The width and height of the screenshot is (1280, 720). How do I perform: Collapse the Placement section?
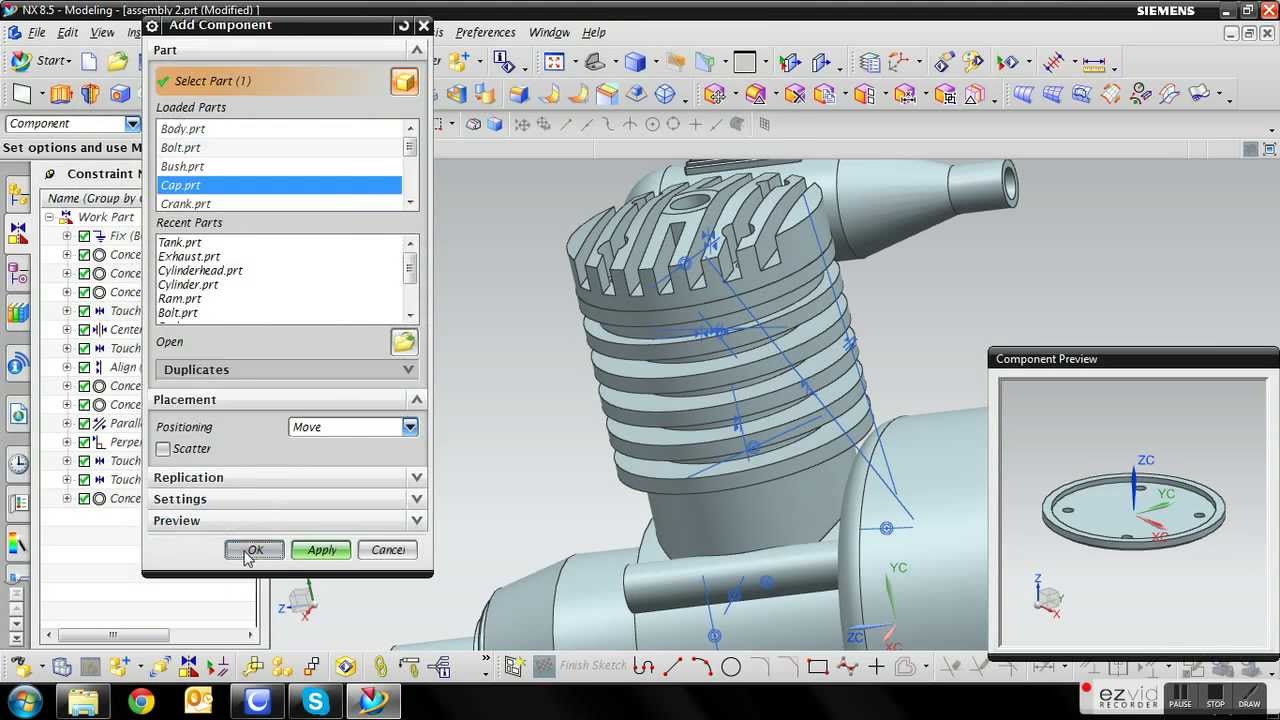click(x=417, y=400)
